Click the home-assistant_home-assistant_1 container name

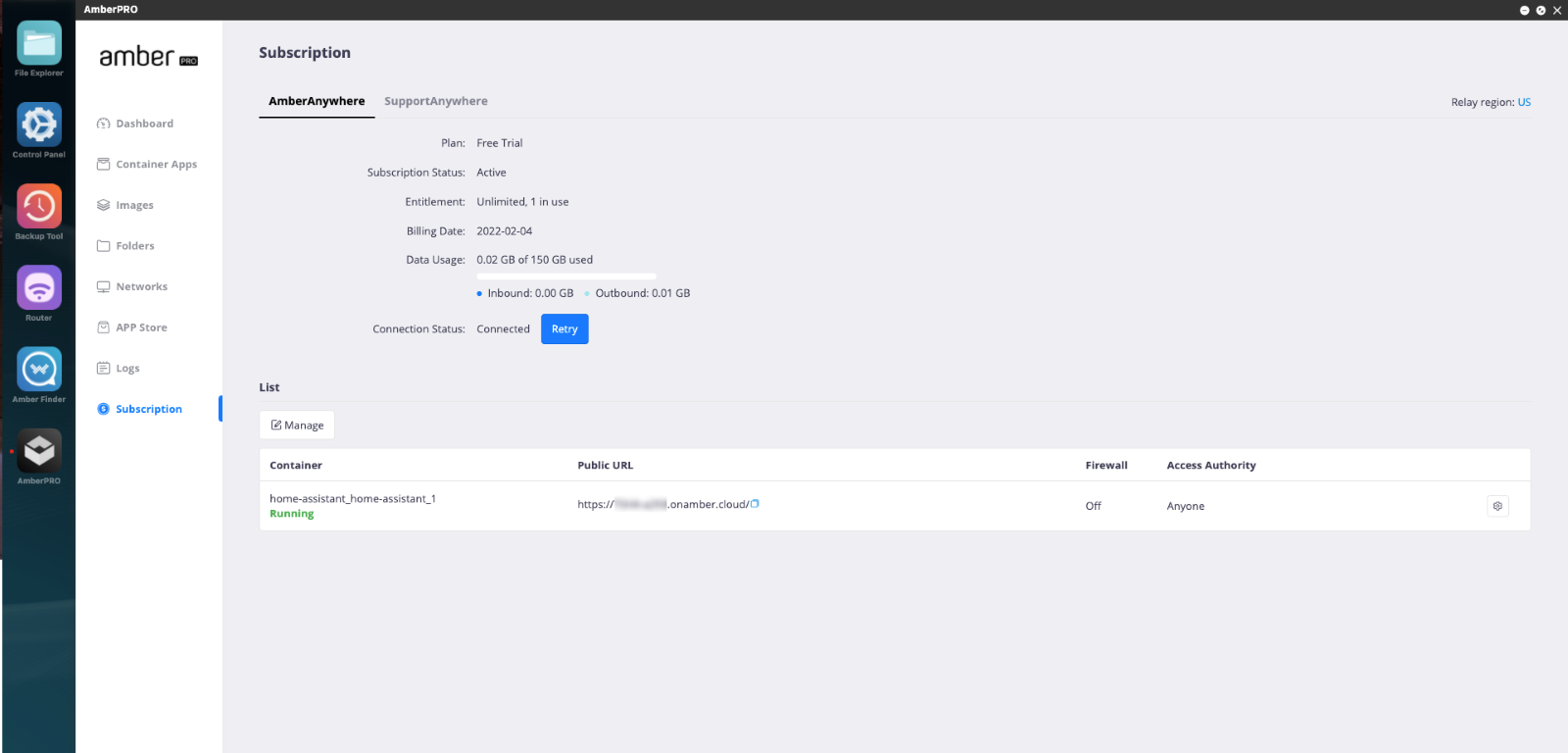(x=353, y=499)
